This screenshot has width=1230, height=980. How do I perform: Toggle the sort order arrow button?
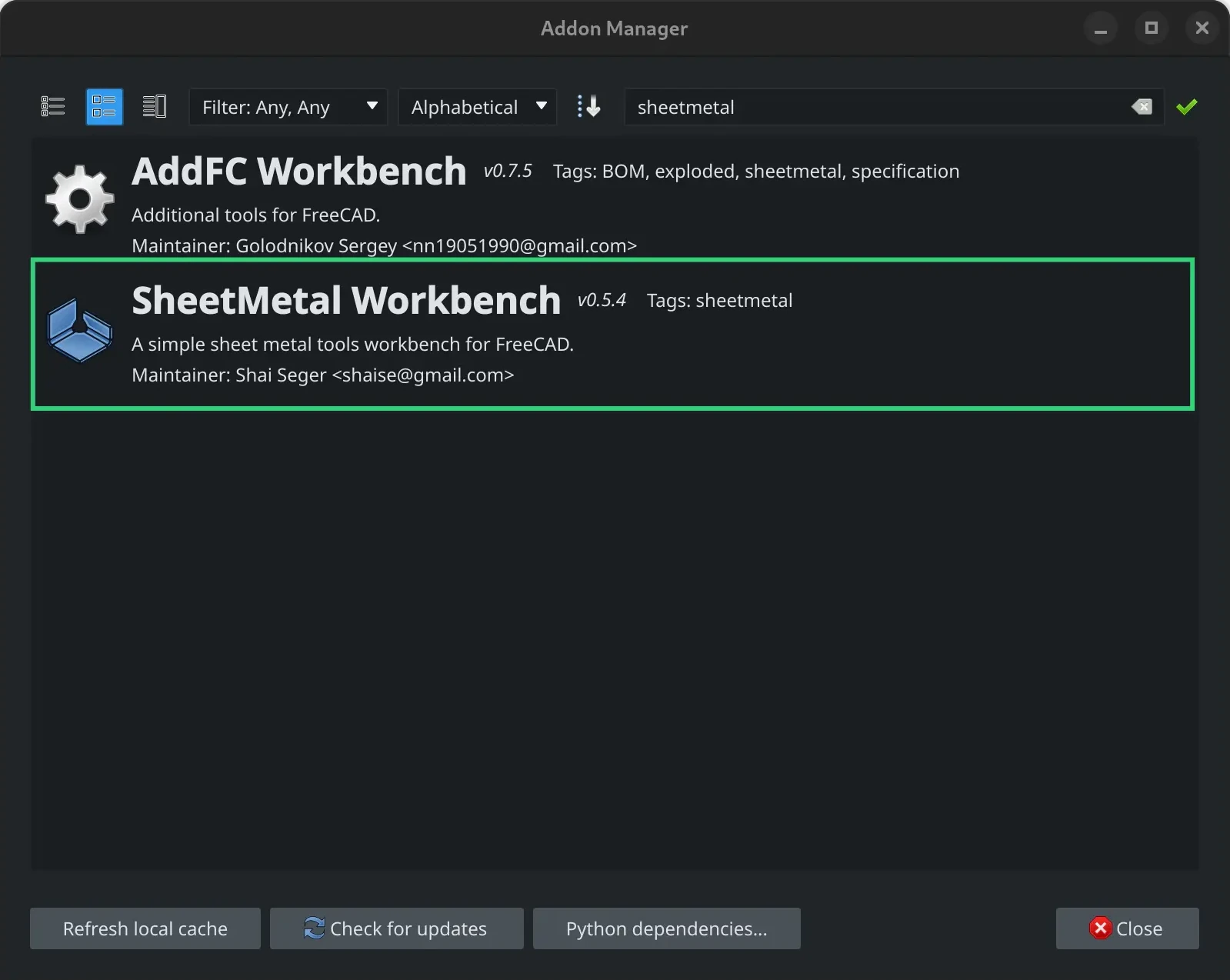(589, 106)
